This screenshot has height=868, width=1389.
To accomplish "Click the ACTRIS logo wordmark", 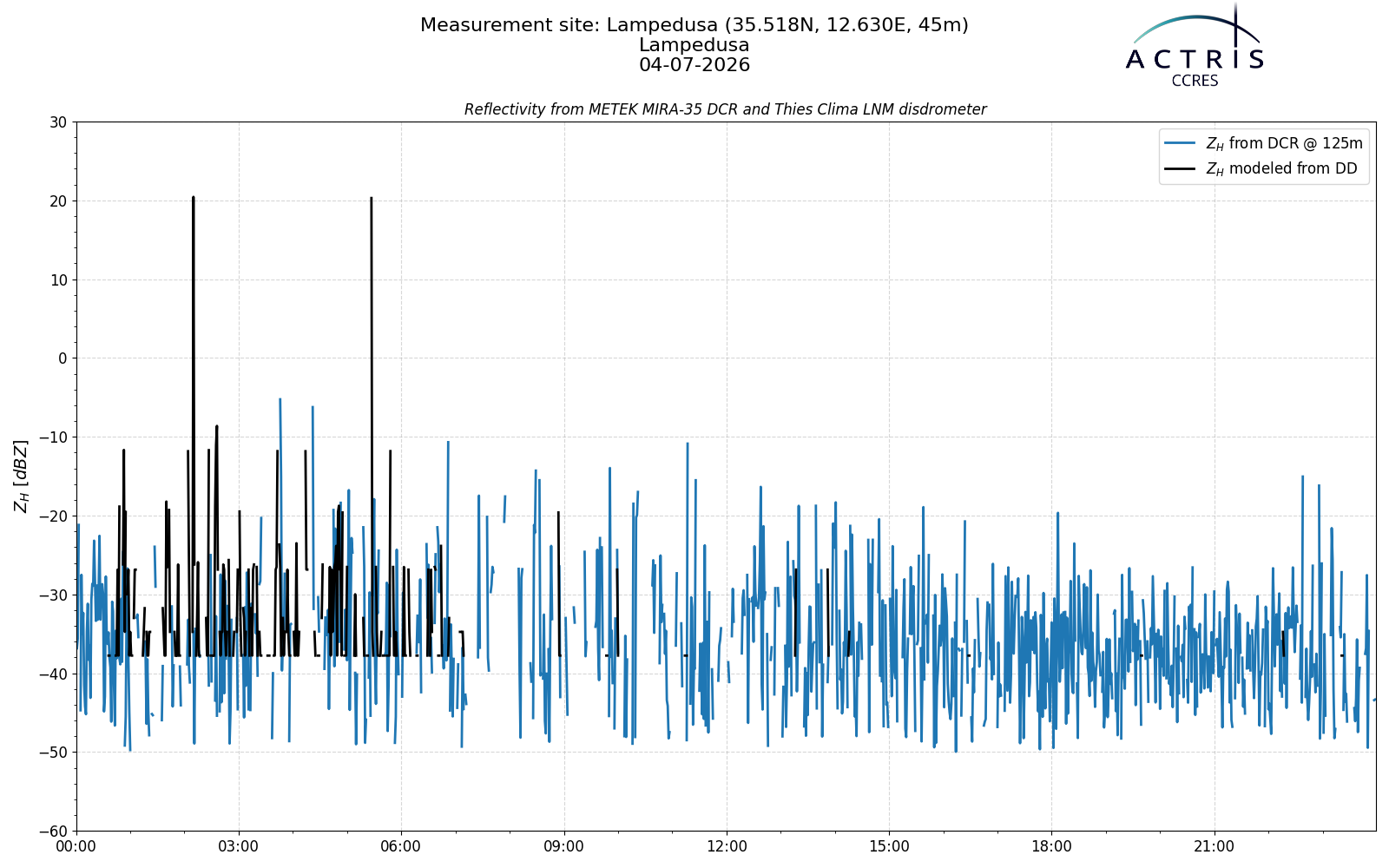I will tap(1195, 59).
